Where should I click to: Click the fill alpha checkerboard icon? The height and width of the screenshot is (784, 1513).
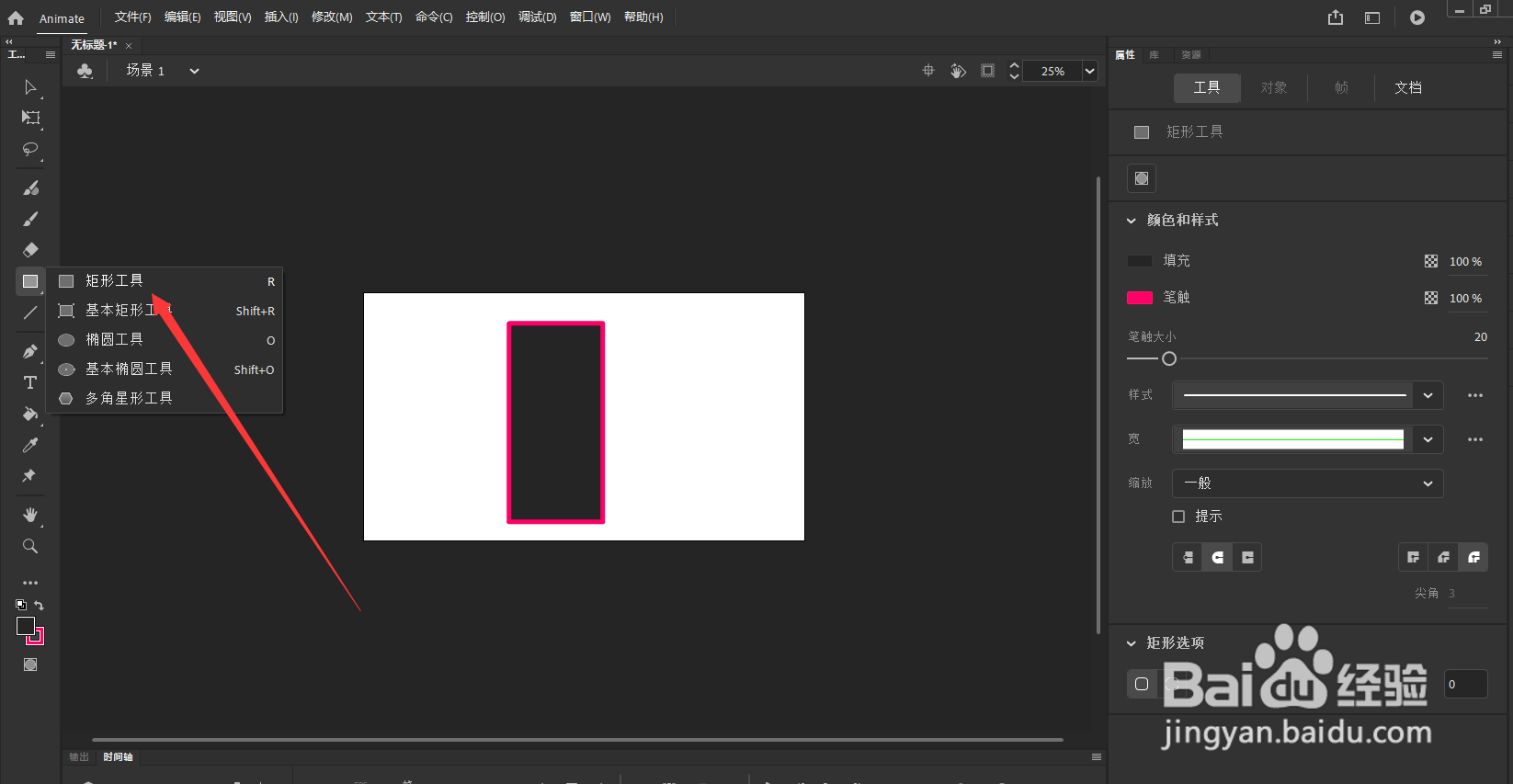coord(1431,261)
